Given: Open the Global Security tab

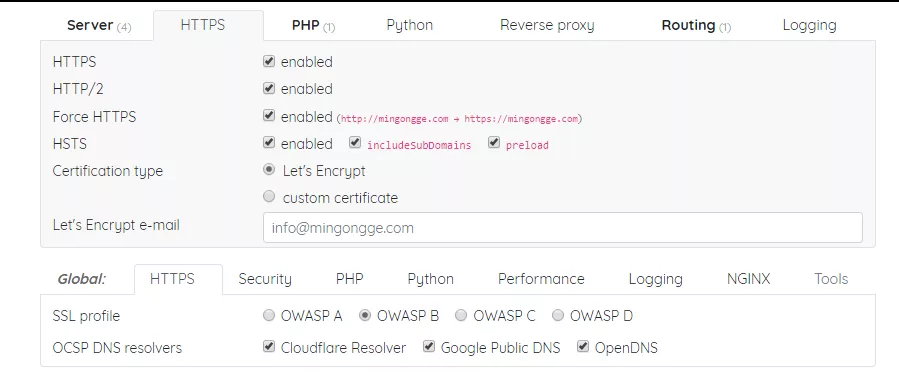Looking at the screenshot, I should click(265, 279).
